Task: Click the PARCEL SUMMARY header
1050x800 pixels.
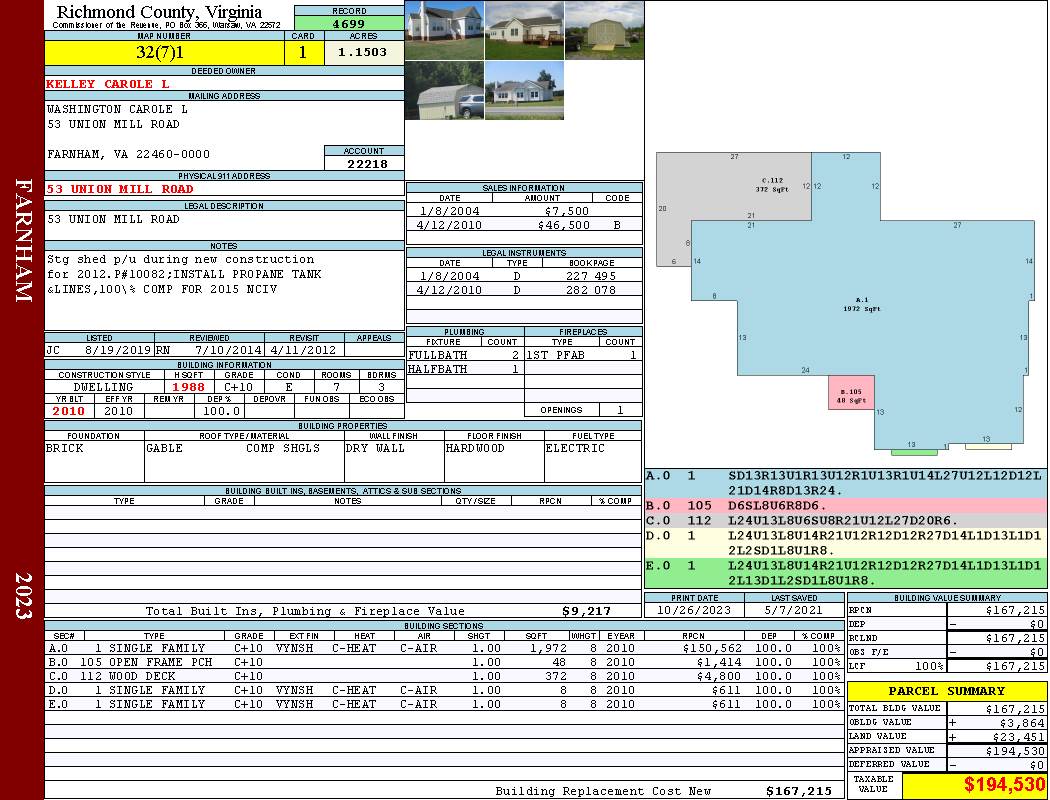Action: pos(946,691)
